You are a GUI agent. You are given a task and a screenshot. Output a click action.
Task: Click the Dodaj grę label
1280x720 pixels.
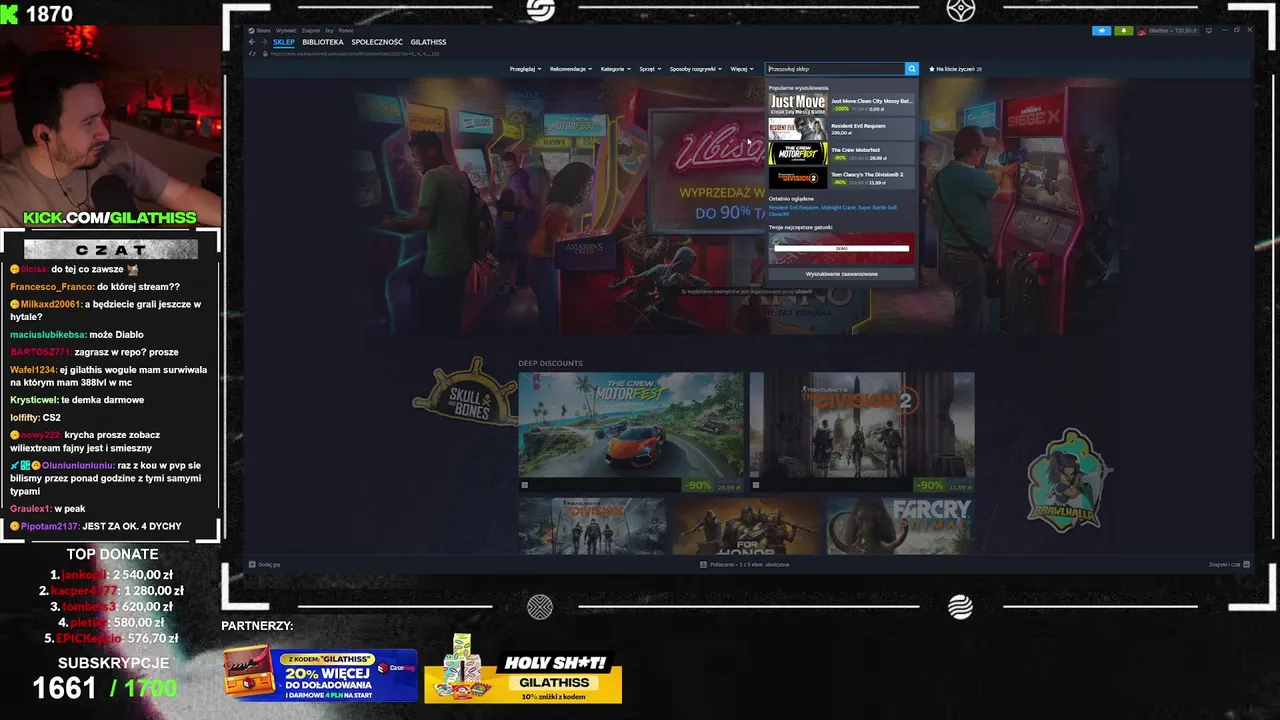pos(267,564)
